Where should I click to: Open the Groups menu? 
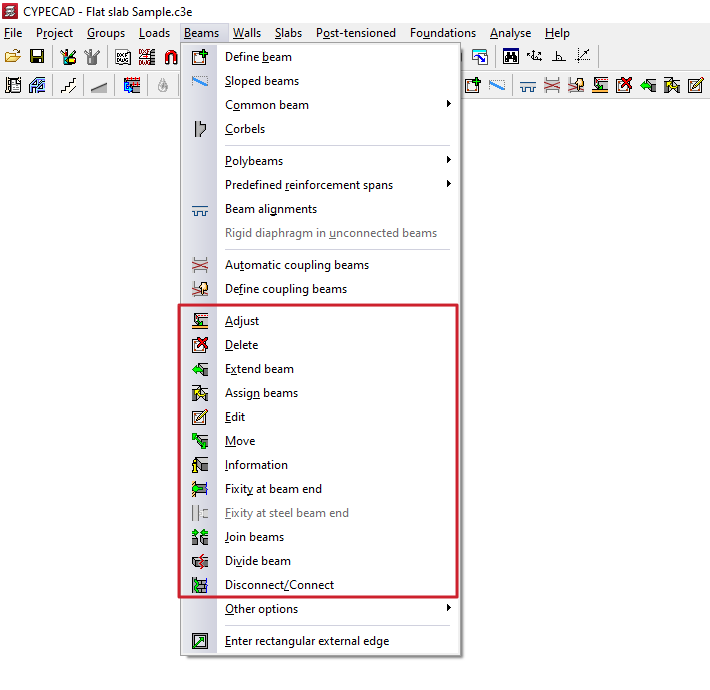[x=106, y=33]
